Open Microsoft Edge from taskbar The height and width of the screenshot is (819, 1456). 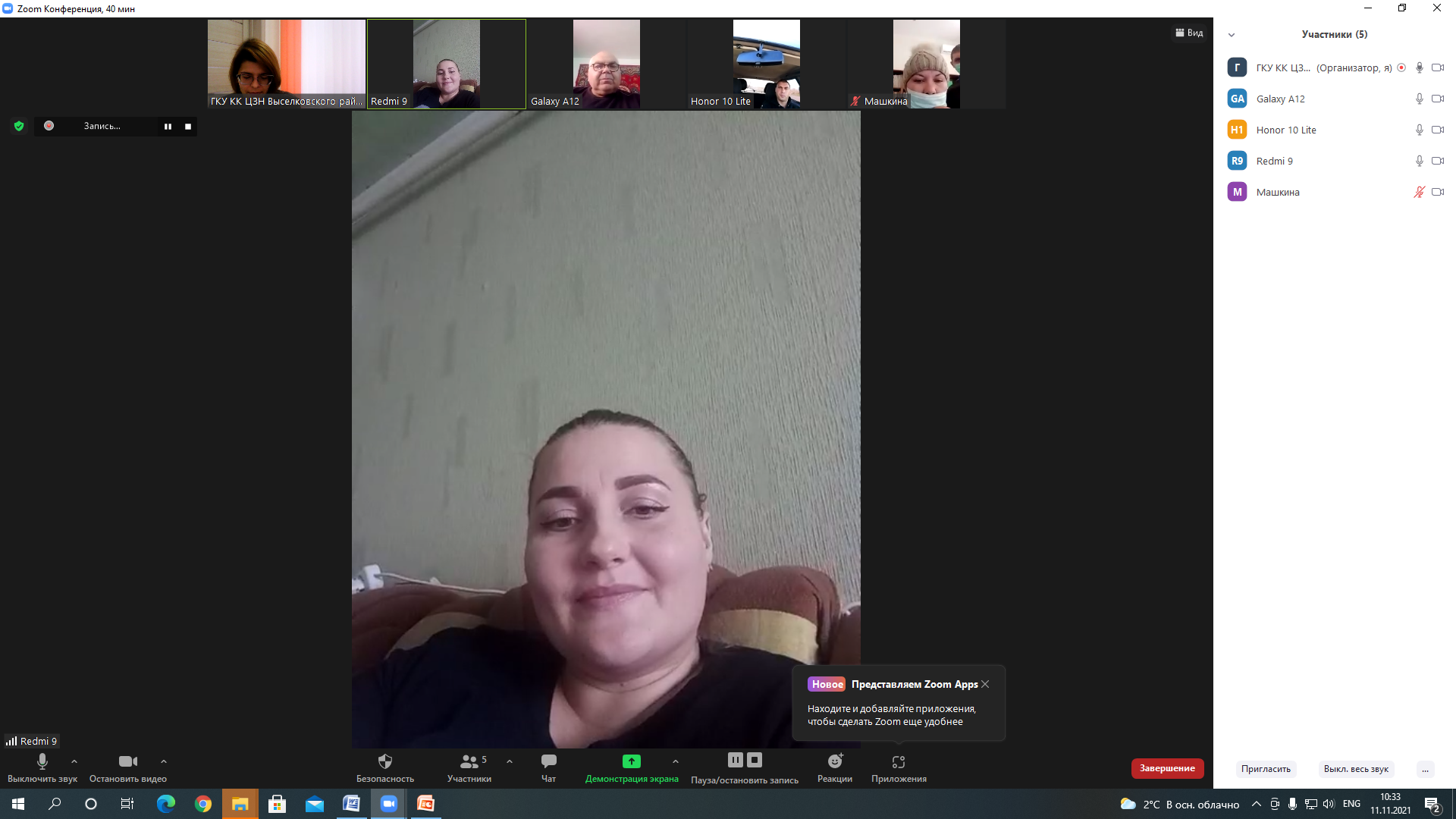pyautogui.click(x=165, y=804)
